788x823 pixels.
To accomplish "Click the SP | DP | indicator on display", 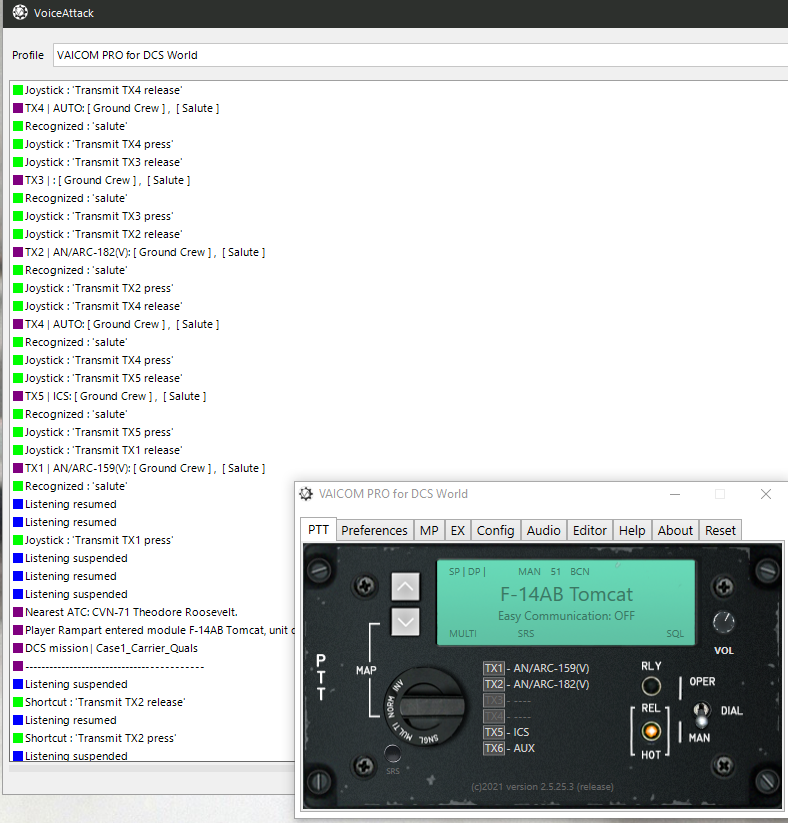I will pos(467,572).
